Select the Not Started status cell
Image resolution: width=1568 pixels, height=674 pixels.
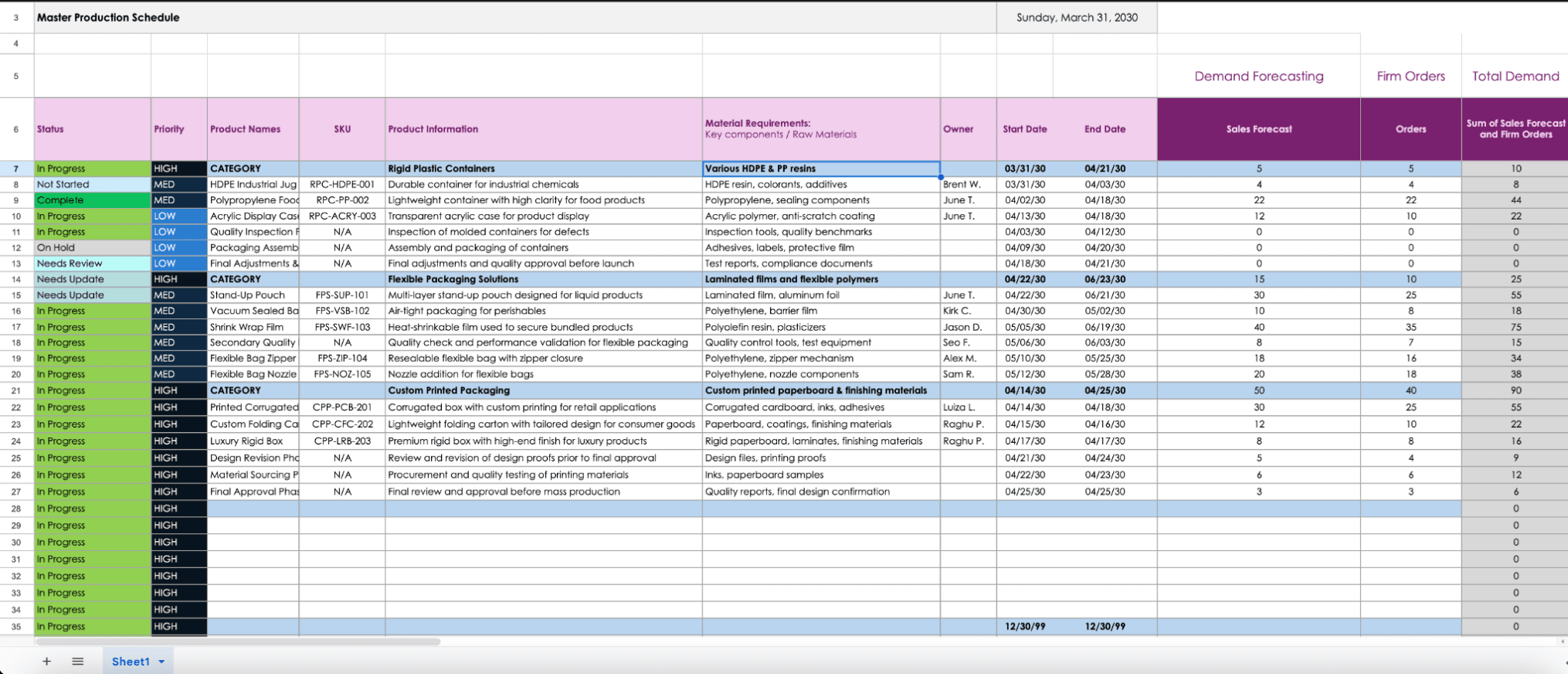point(93,185)
